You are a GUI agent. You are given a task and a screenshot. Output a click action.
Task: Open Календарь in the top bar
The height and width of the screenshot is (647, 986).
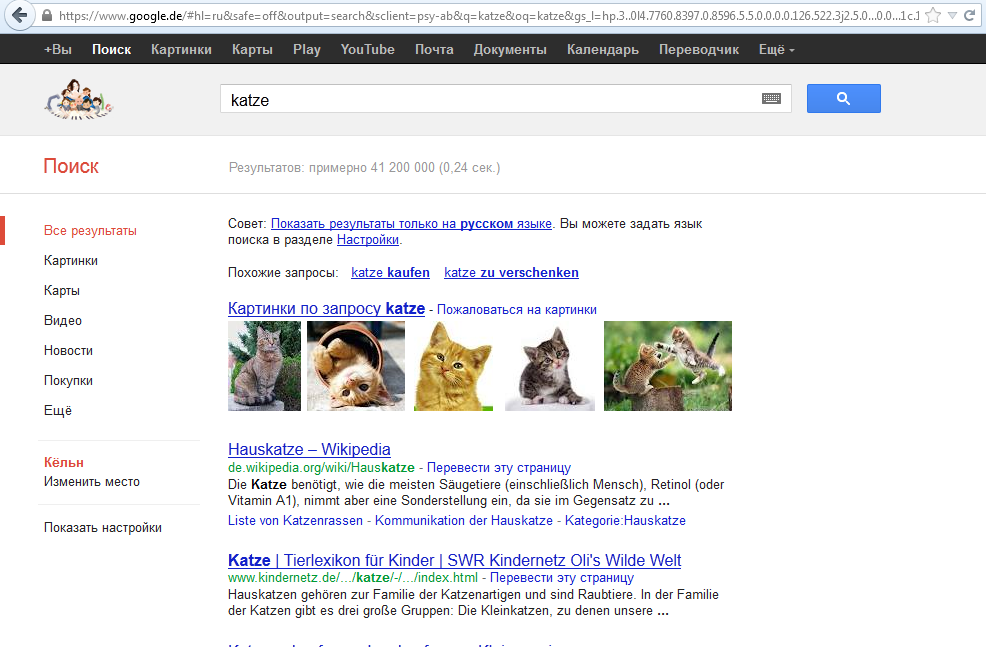(602, 50)
